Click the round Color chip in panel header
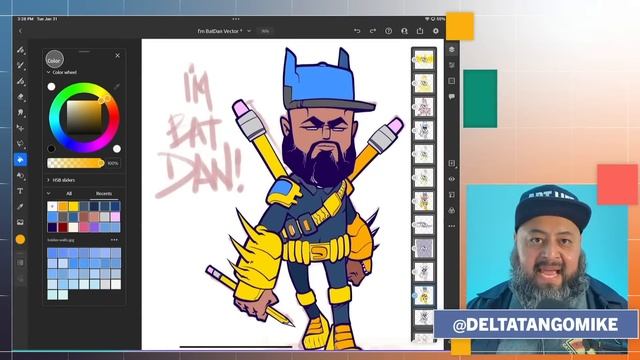This screenshot has width=640, height=360. coord(54,60)
